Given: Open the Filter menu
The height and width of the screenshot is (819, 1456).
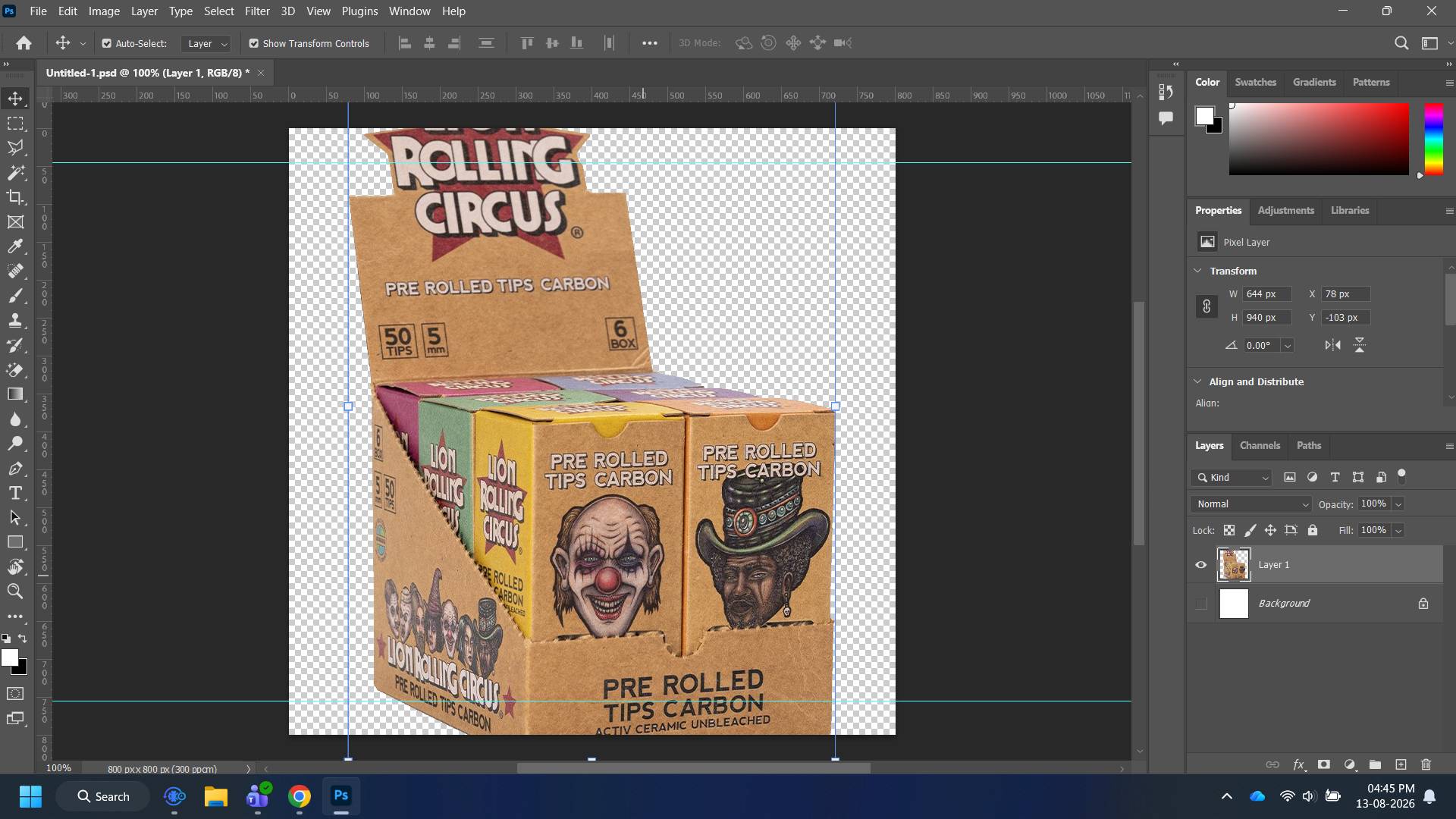Looking at the screenshot, I should click(257, 11).
